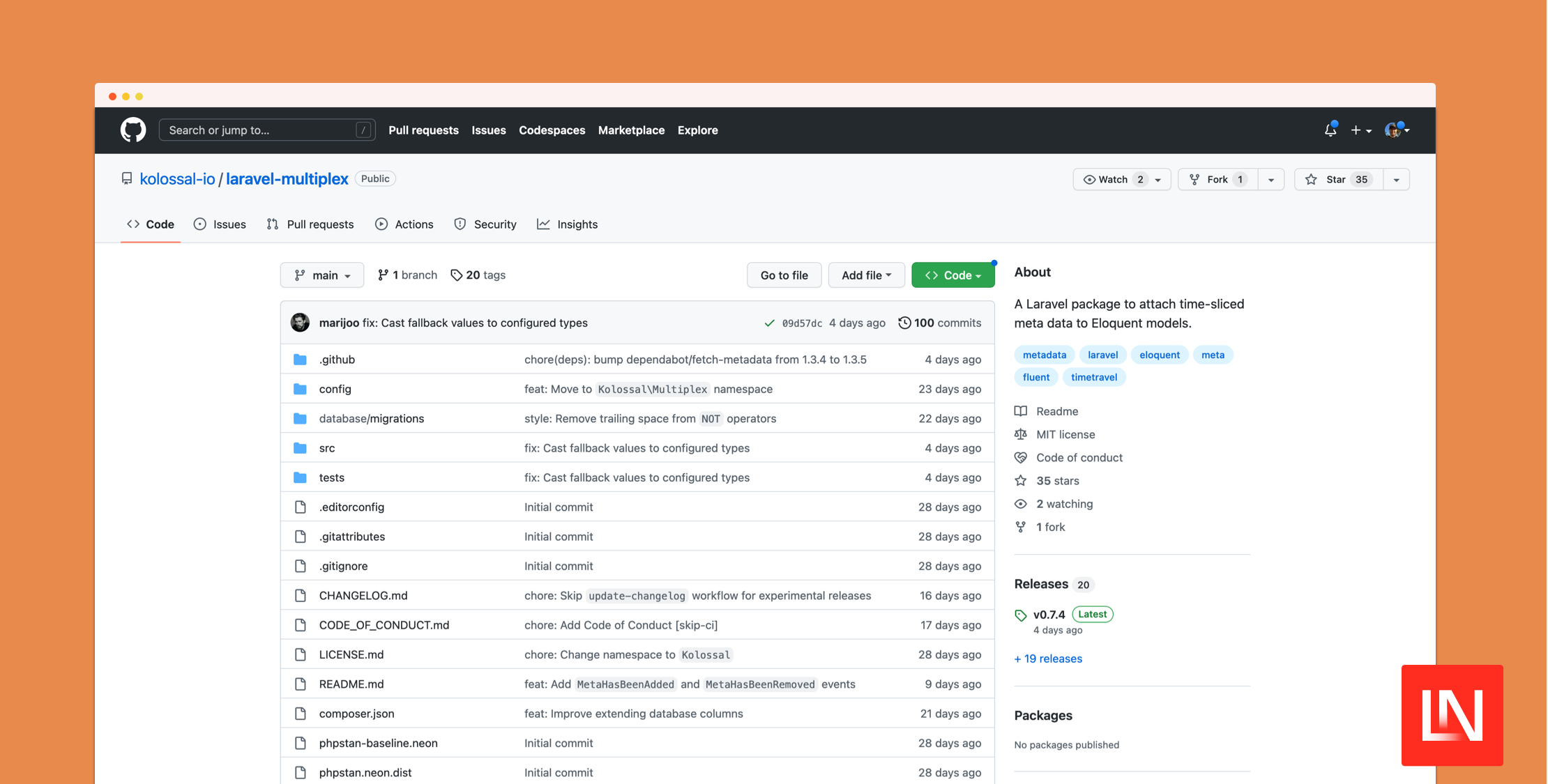Open the database/migrations folder

(x=372, y=419)
